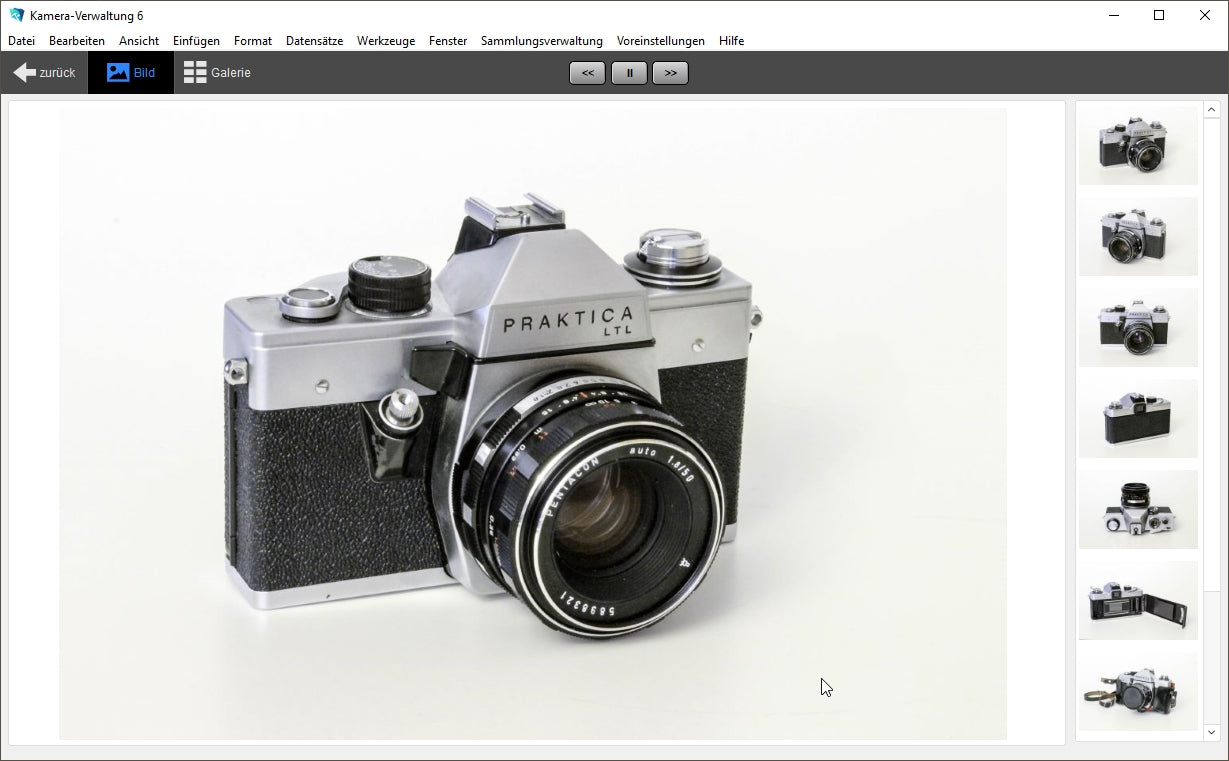Switch to the Bild view
The height and width of the screenshot is (761, 1229).
coord(131,73)
